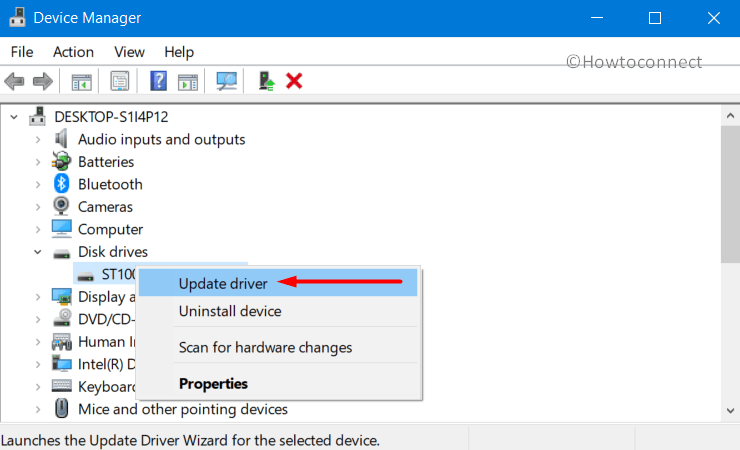Click the Cameras category icon
This screenshot has height=450, width=740.
(62, 207)
